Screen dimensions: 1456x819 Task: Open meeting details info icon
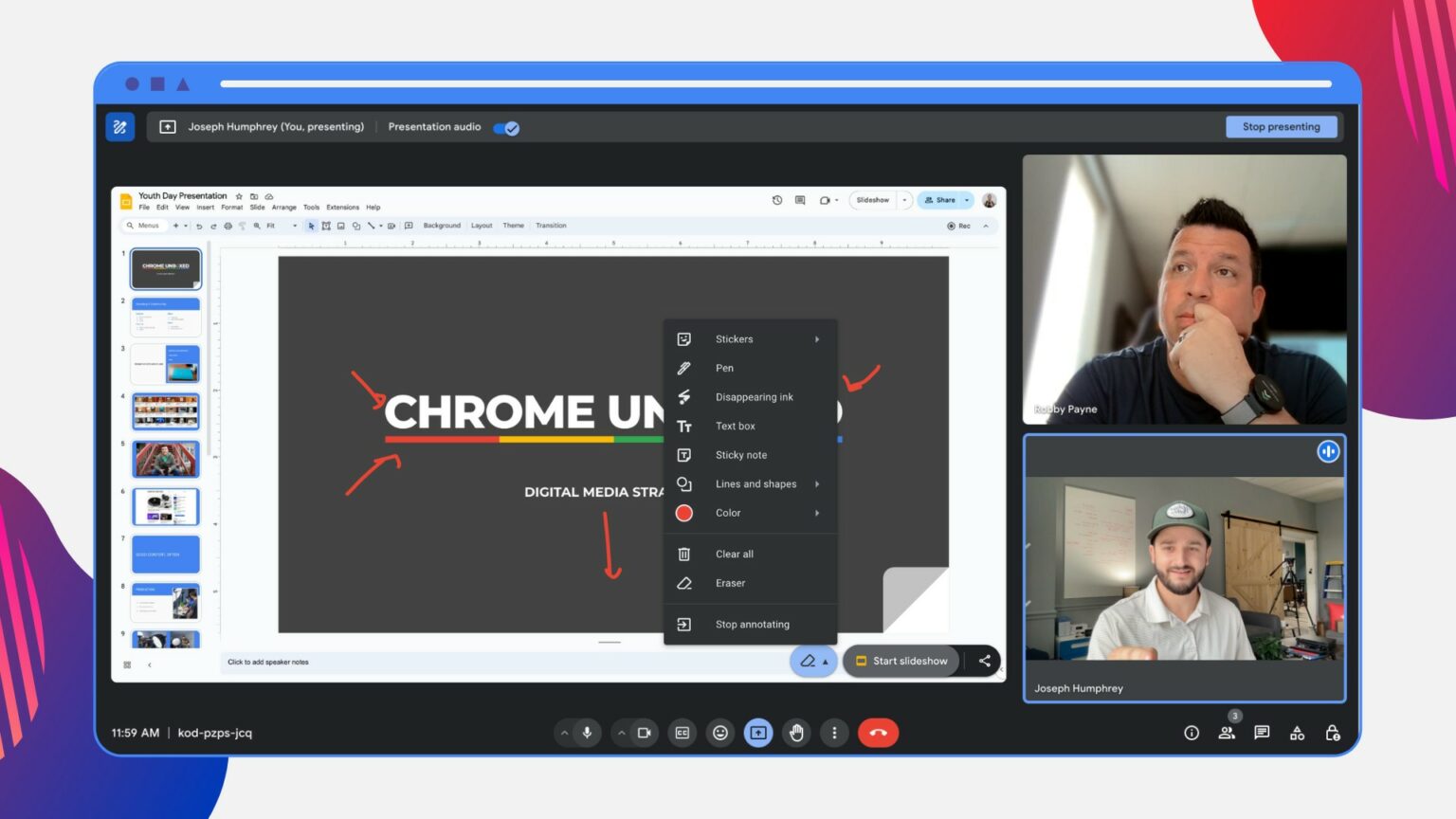[x=1192, y=733]
